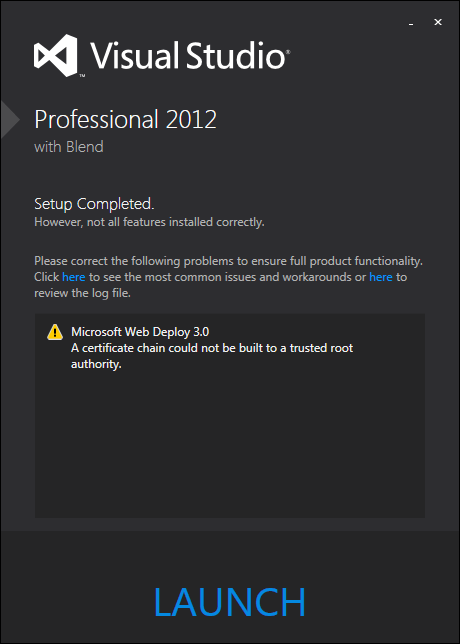Click the Visual Studio infinity logo icon

(x=55, y=55)
